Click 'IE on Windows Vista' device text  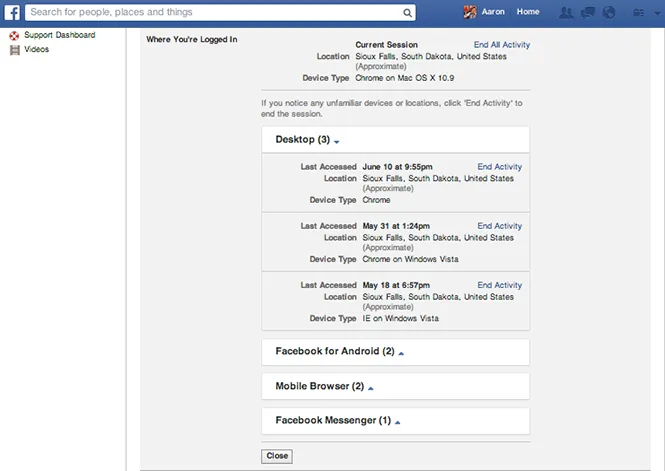coord(401,318)
